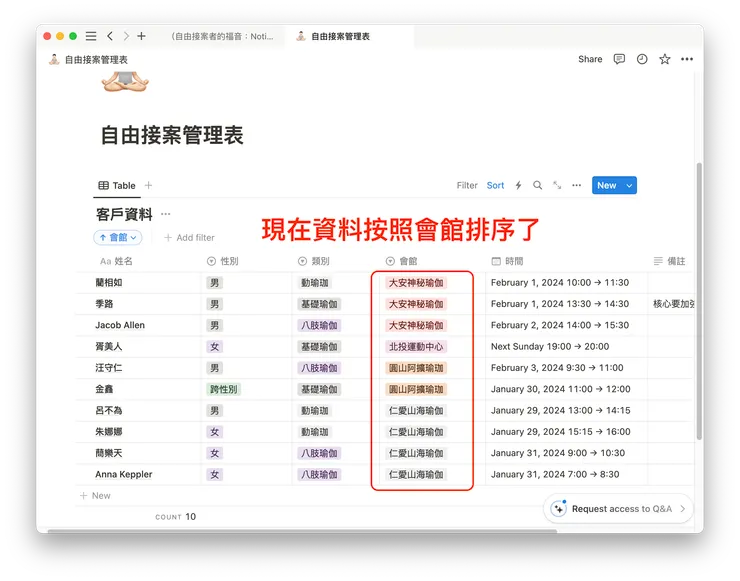Add a new row with + New

pyautogui.click(x=95, y=496)
